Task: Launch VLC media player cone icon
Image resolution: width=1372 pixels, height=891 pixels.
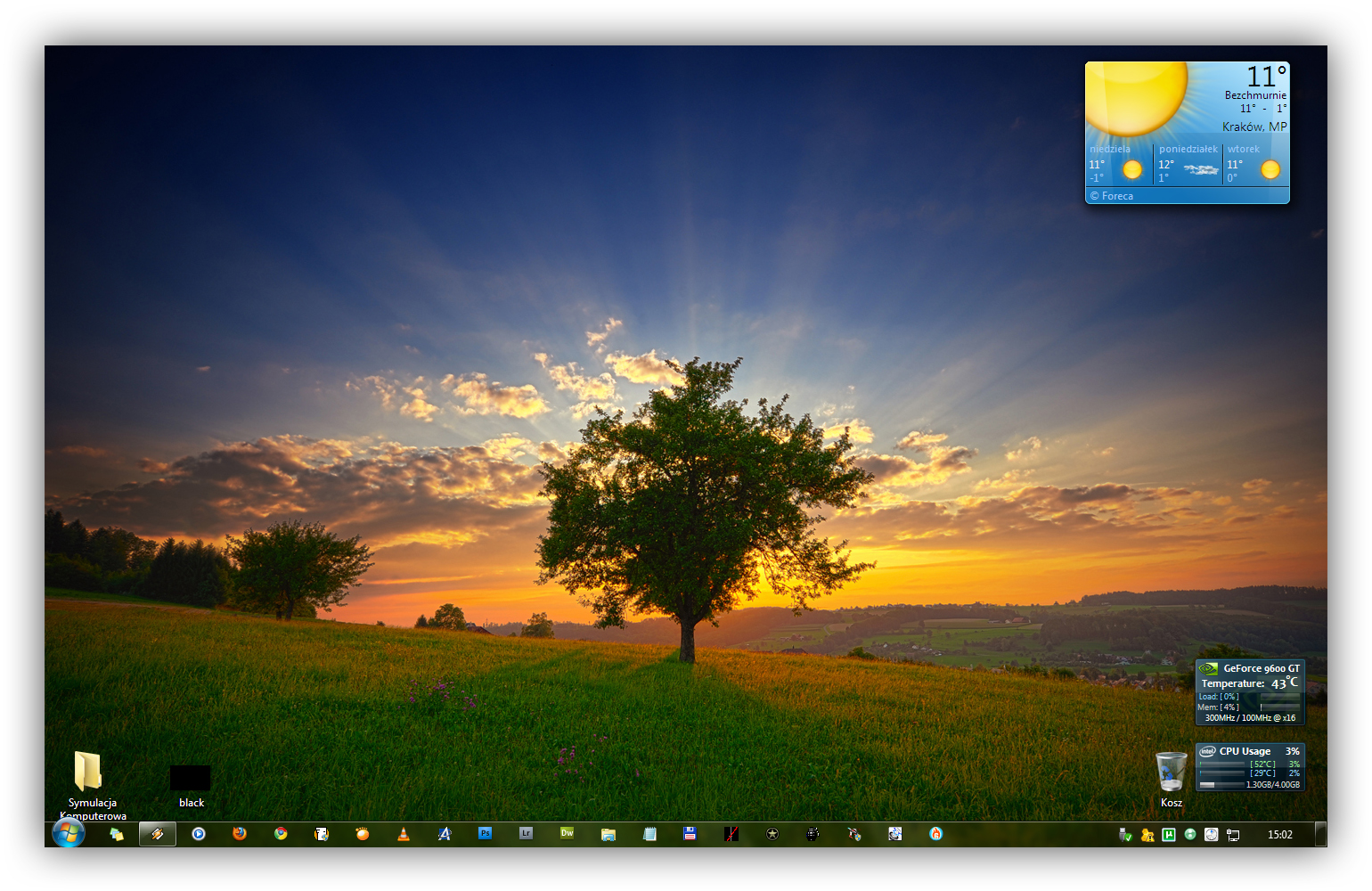Action: click(404, 834)
